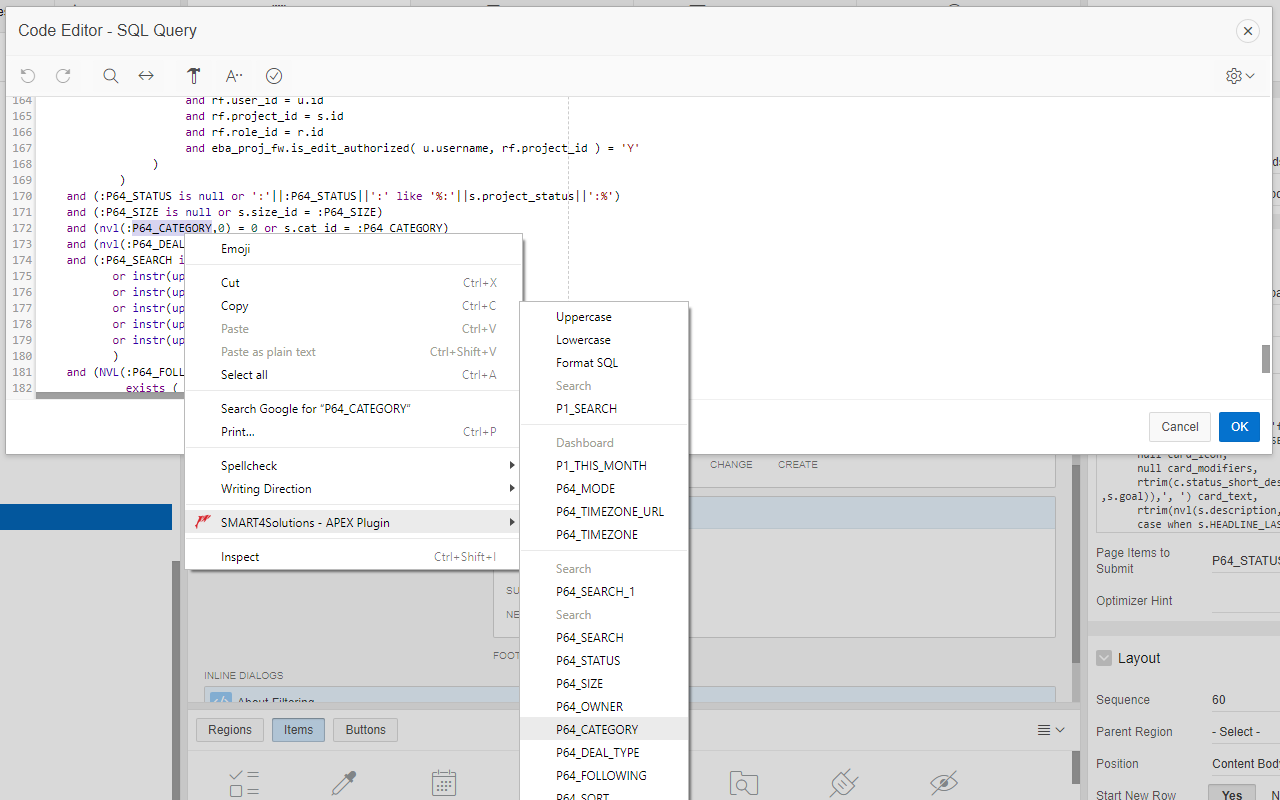Pick Date Picker calendar item icon
This screenshot has height=800, width=1280.
444,783
